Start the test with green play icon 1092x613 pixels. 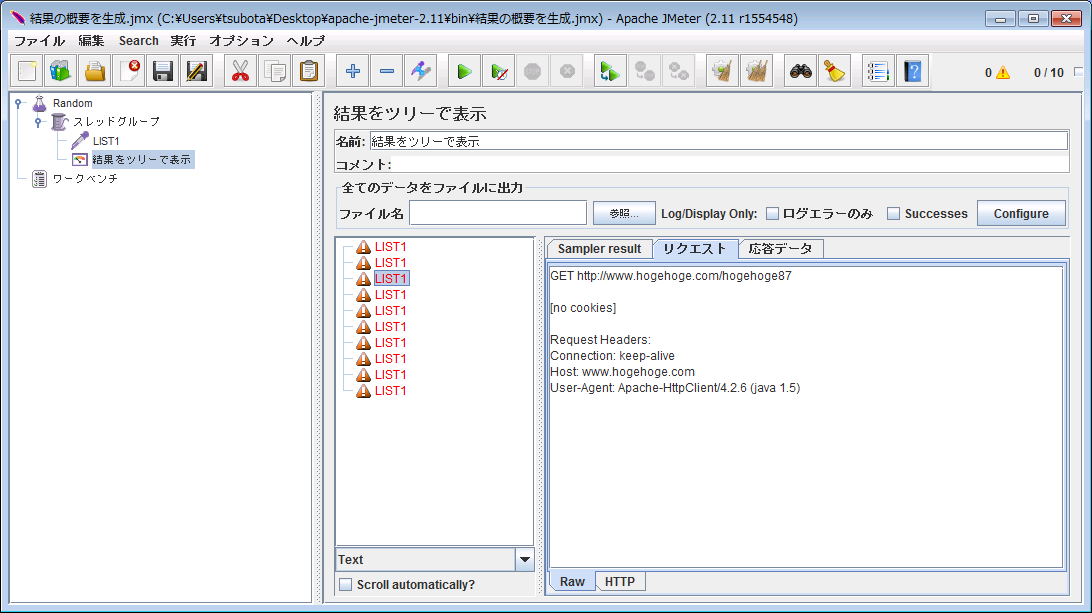click(x=464, y=71)
